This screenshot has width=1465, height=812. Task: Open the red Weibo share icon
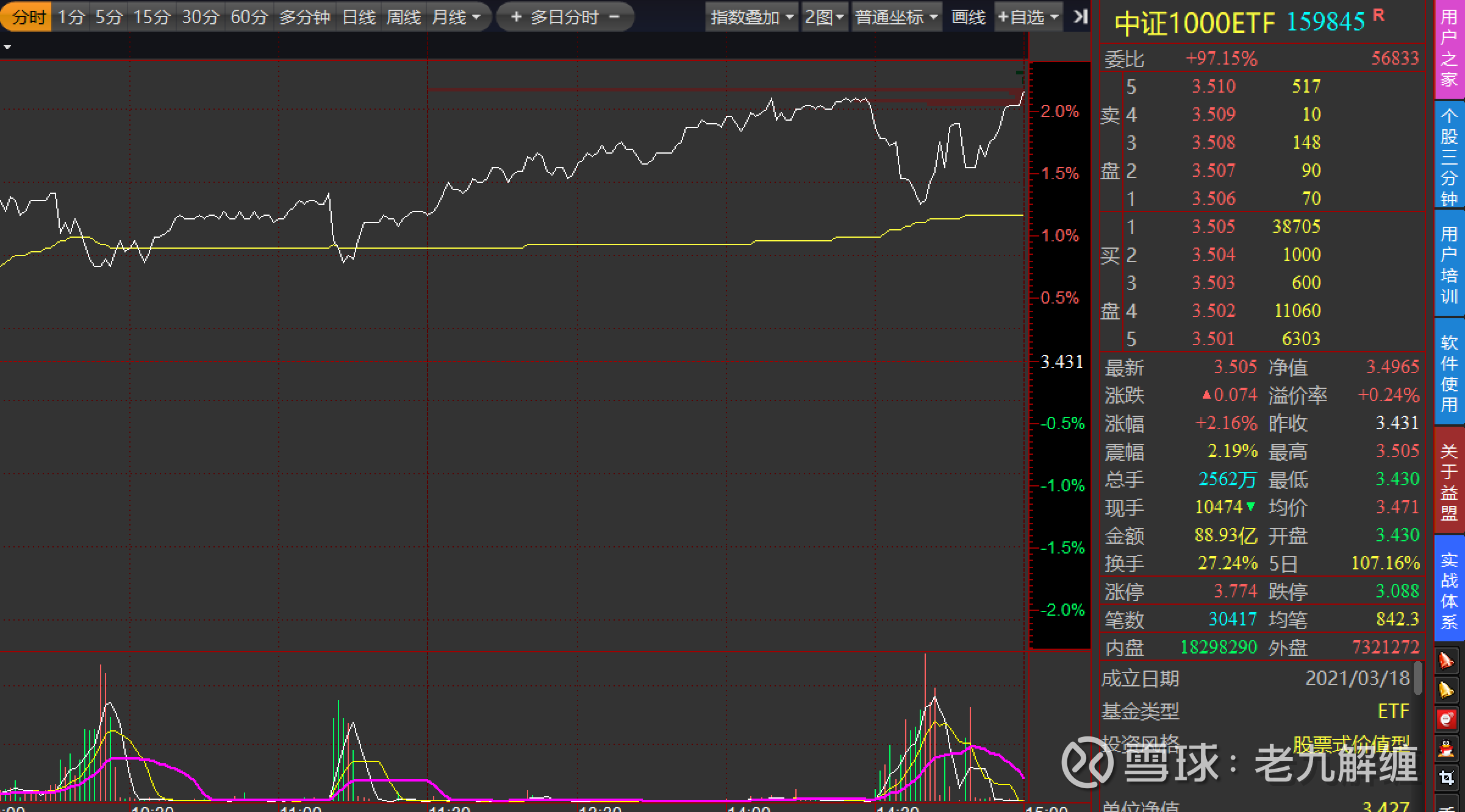(x=1446, y=719)
